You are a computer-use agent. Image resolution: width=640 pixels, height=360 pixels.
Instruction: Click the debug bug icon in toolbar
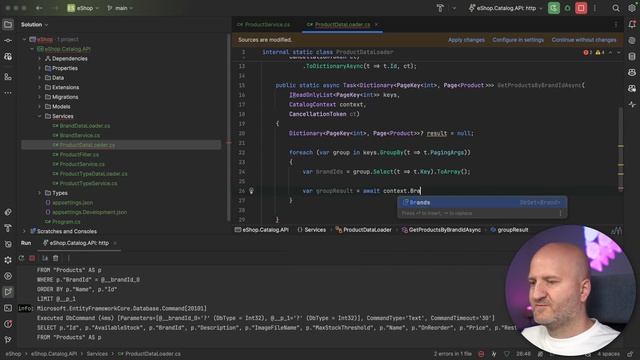pyautogui.click(x=567, y=8)
